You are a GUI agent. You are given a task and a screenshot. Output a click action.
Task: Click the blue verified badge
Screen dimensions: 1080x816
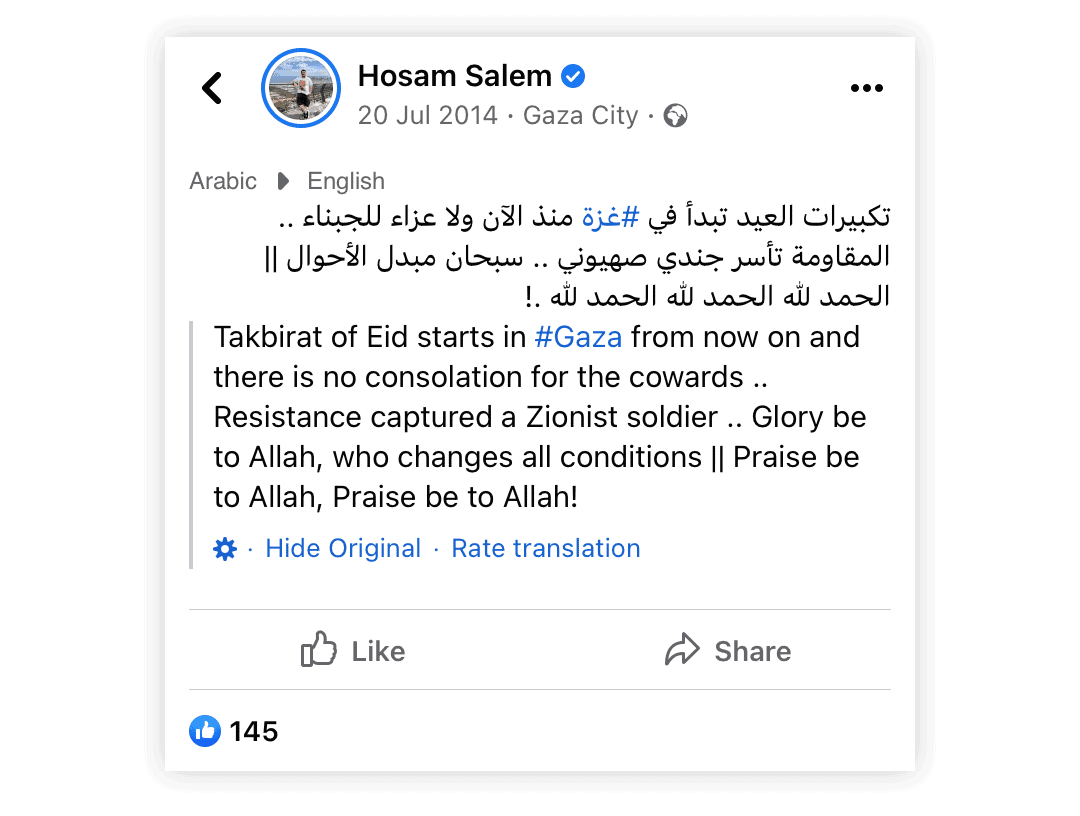pos(573,76)
